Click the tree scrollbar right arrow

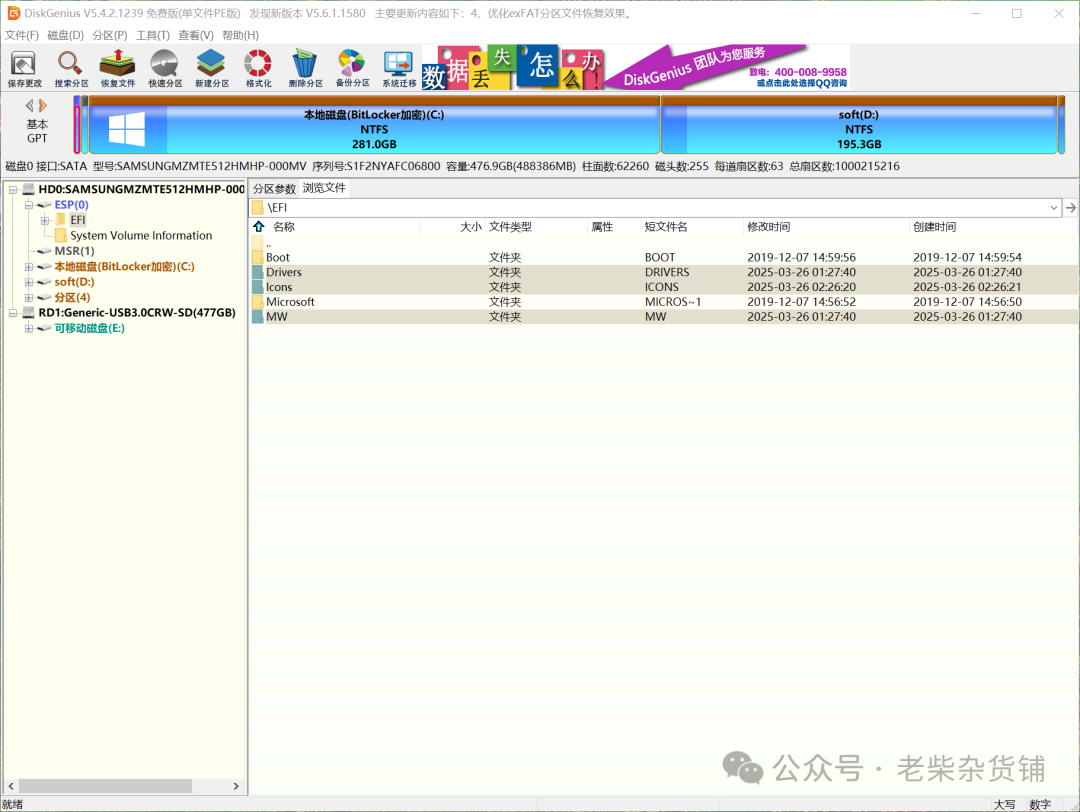pos(236,786)
